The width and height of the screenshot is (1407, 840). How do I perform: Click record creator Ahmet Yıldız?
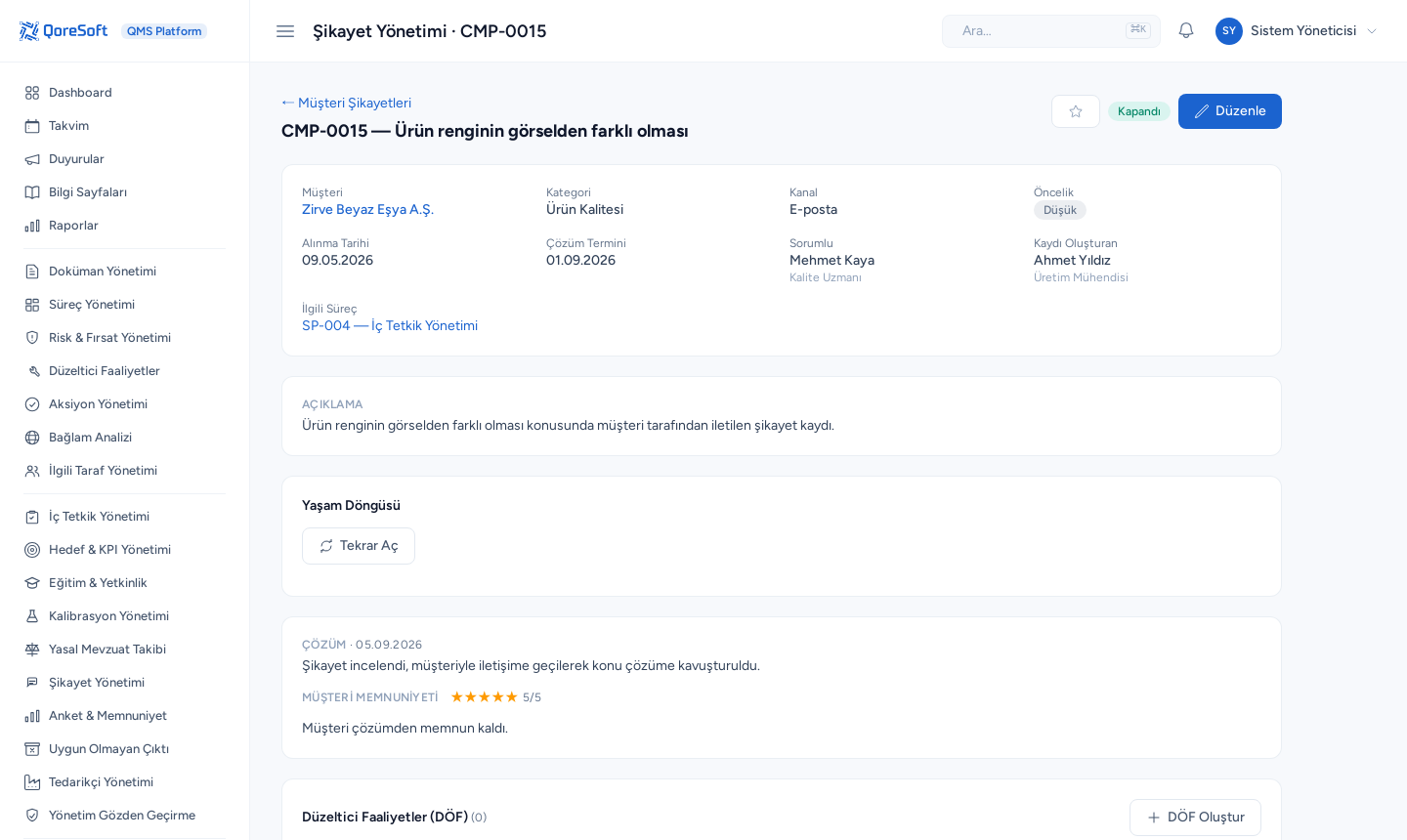point(1072,260)
